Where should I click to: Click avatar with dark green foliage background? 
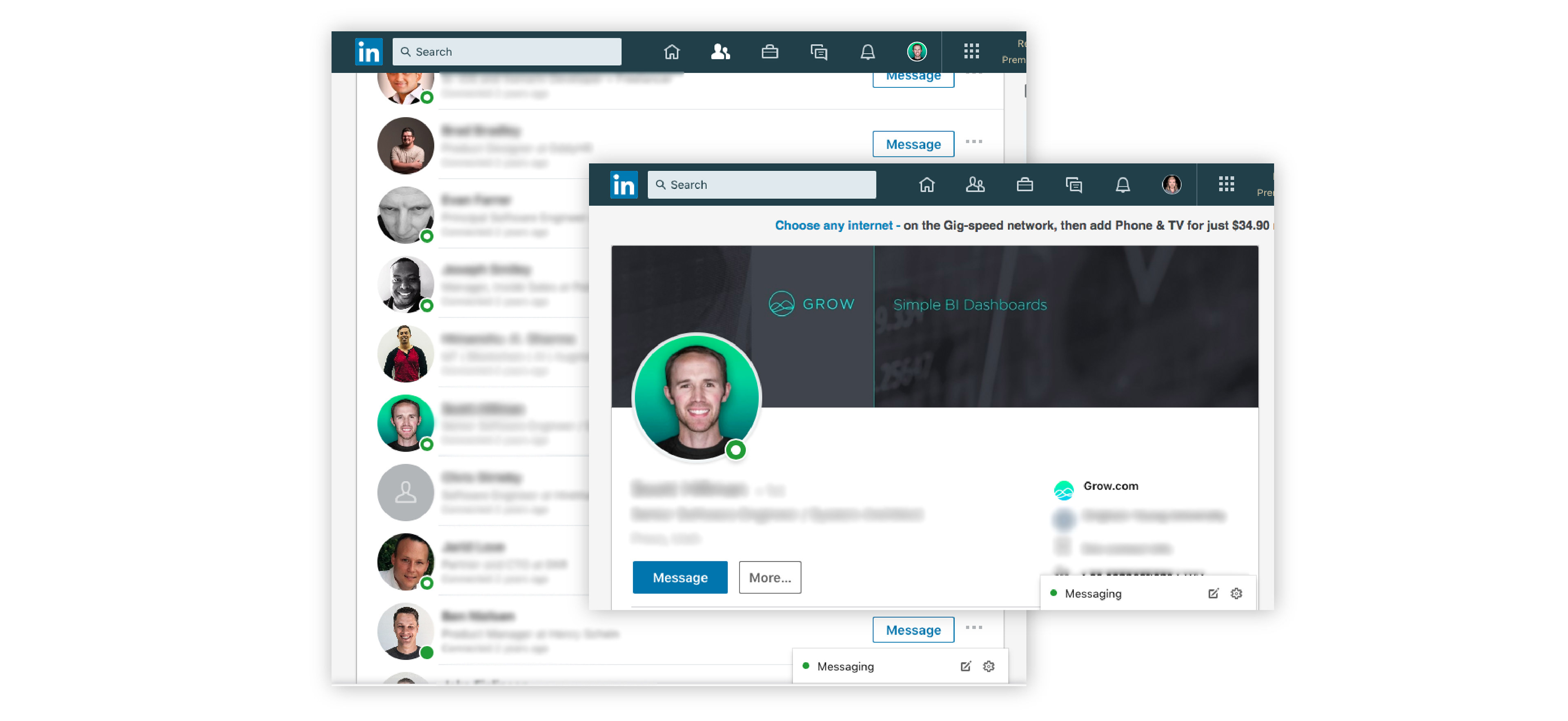405,562
